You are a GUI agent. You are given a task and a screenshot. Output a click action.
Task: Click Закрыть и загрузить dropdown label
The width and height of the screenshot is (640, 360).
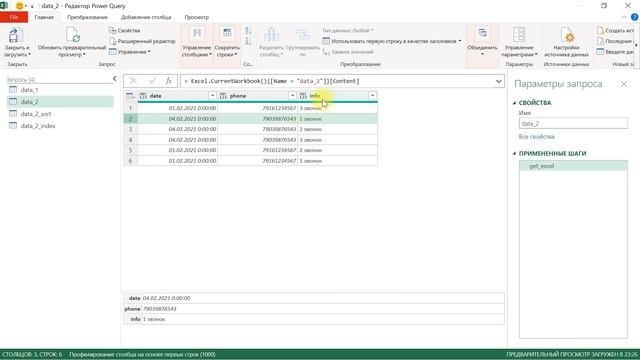[17, 51]
